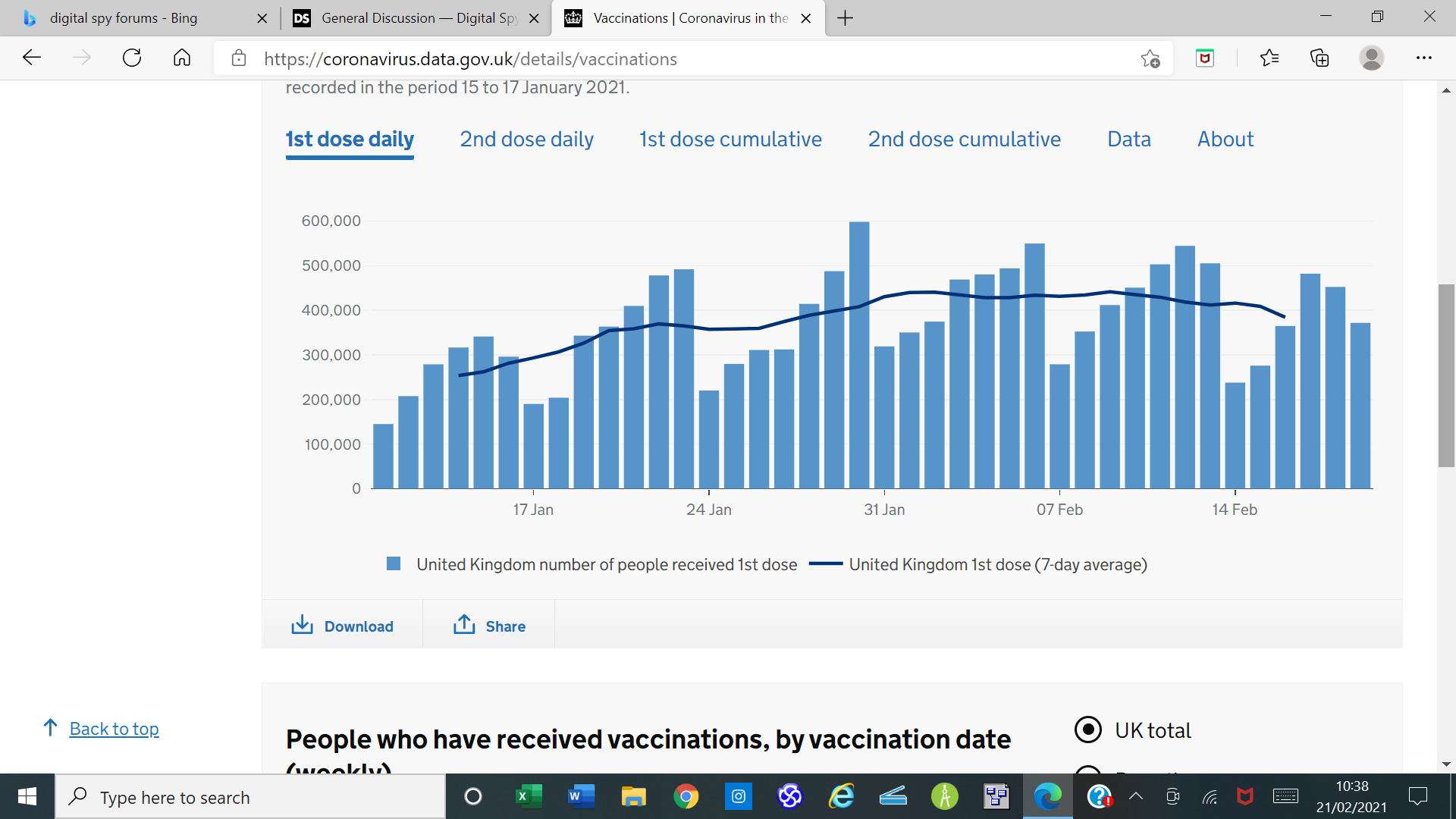Image resolution: width=1456 pixels, height=819 pixels.
Task: Show hidden system tray icons chevron
Action: (x=1136, y=796)
